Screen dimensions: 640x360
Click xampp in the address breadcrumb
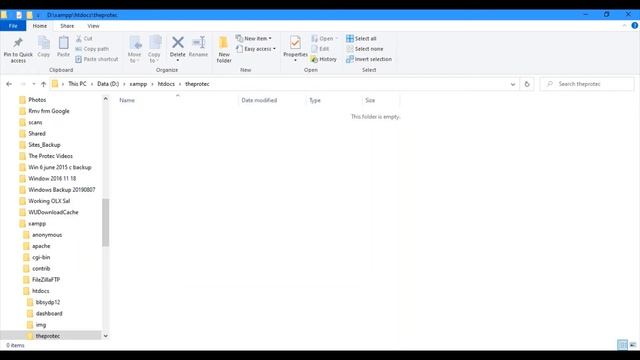pyautogui.click(x=138, y=84)
